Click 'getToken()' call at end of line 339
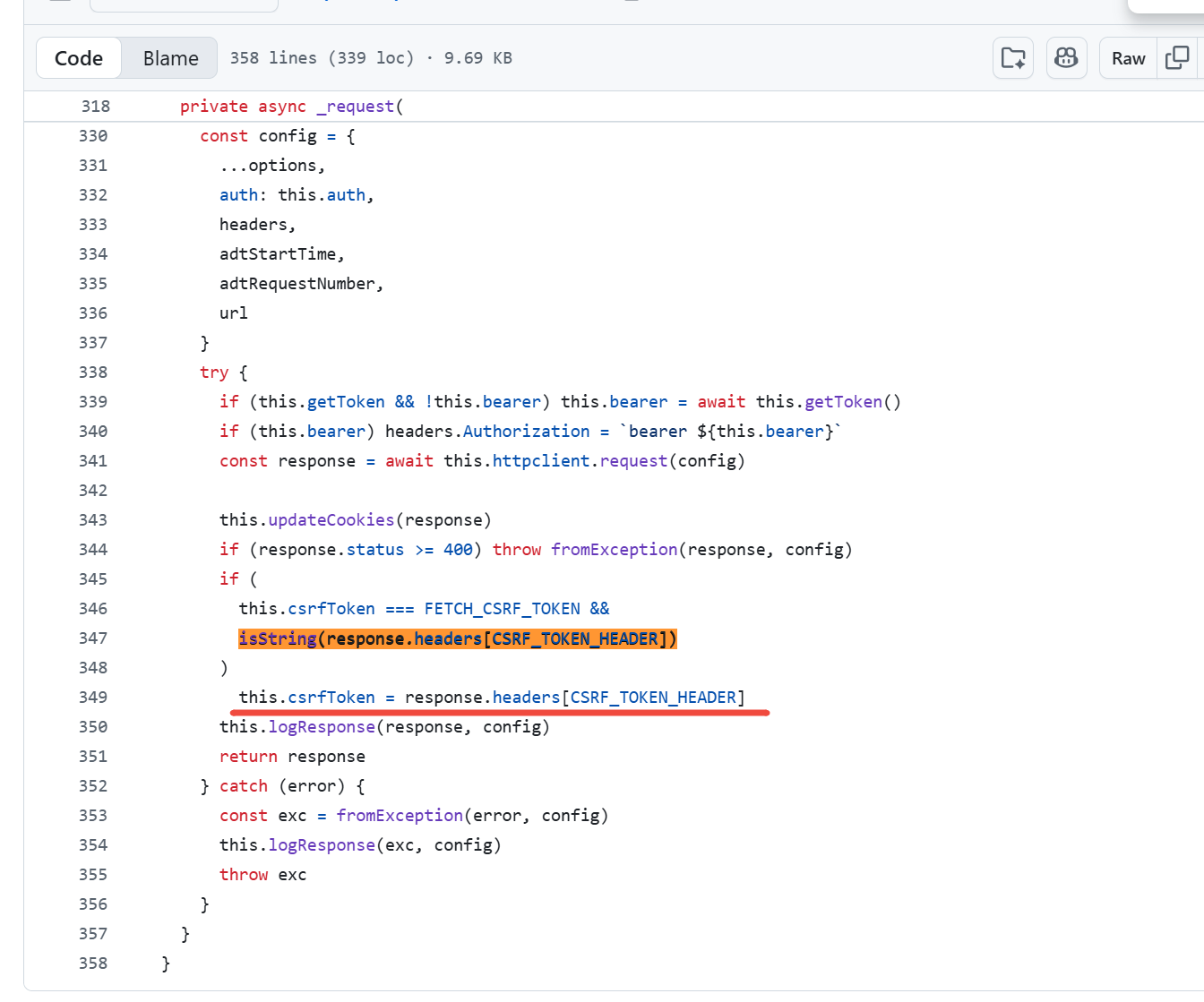Image resolution: width=1204 pixels, height=1002 pixels. pyautogui.click(x=853, y=402)
